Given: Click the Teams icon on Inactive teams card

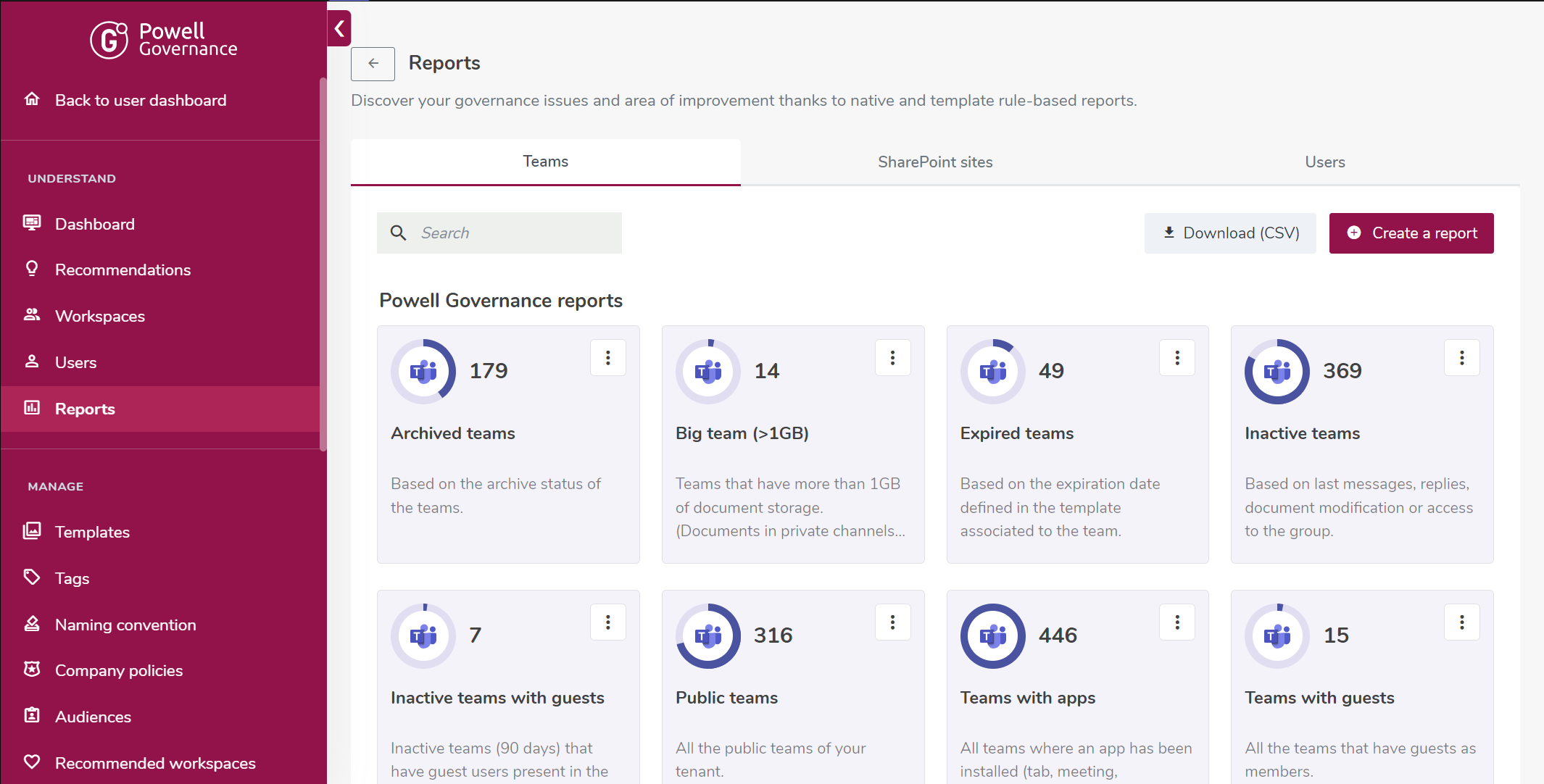Looking at the screenshot, I should 1277,372.
